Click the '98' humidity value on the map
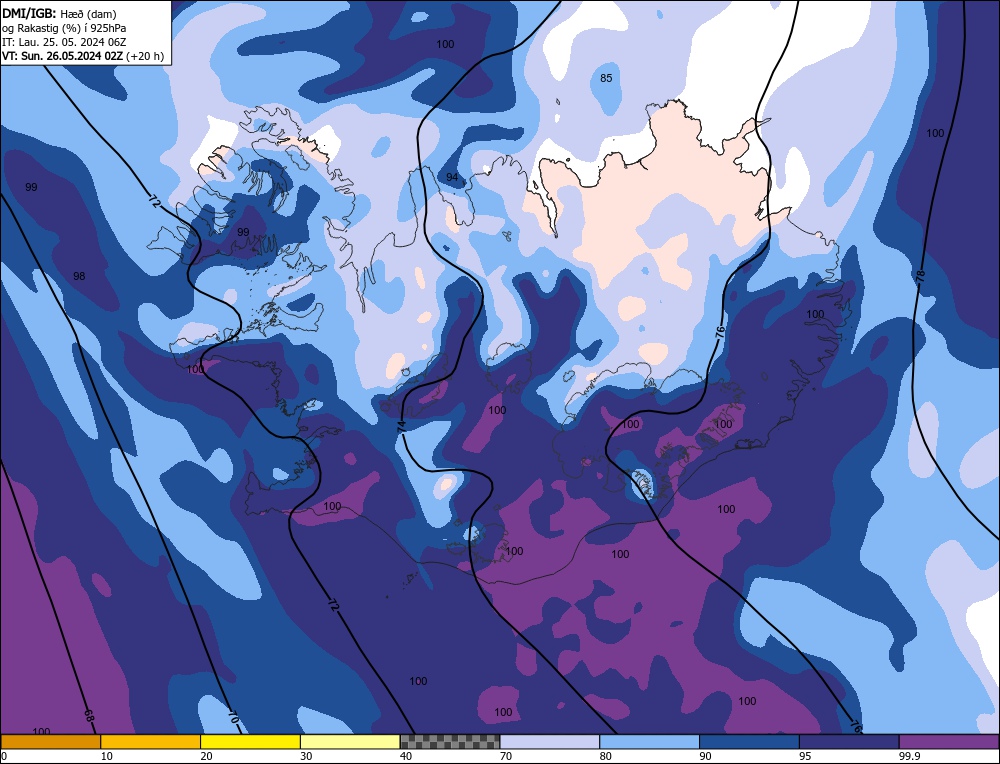The image size is (1000, 764). tap(79, 276)
